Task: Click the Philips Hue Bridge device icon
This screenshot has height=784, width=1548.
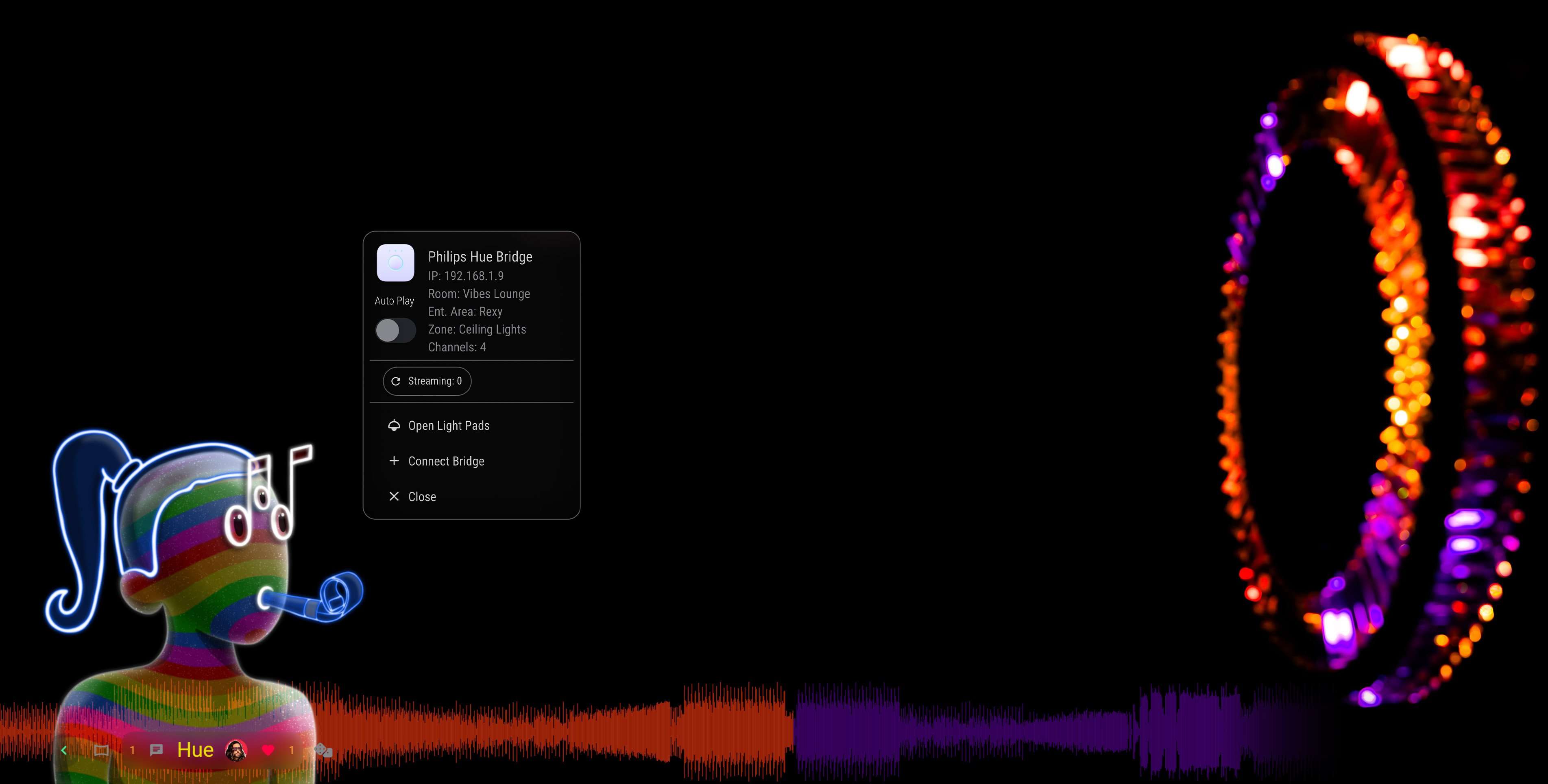Action: click(395, 263)
